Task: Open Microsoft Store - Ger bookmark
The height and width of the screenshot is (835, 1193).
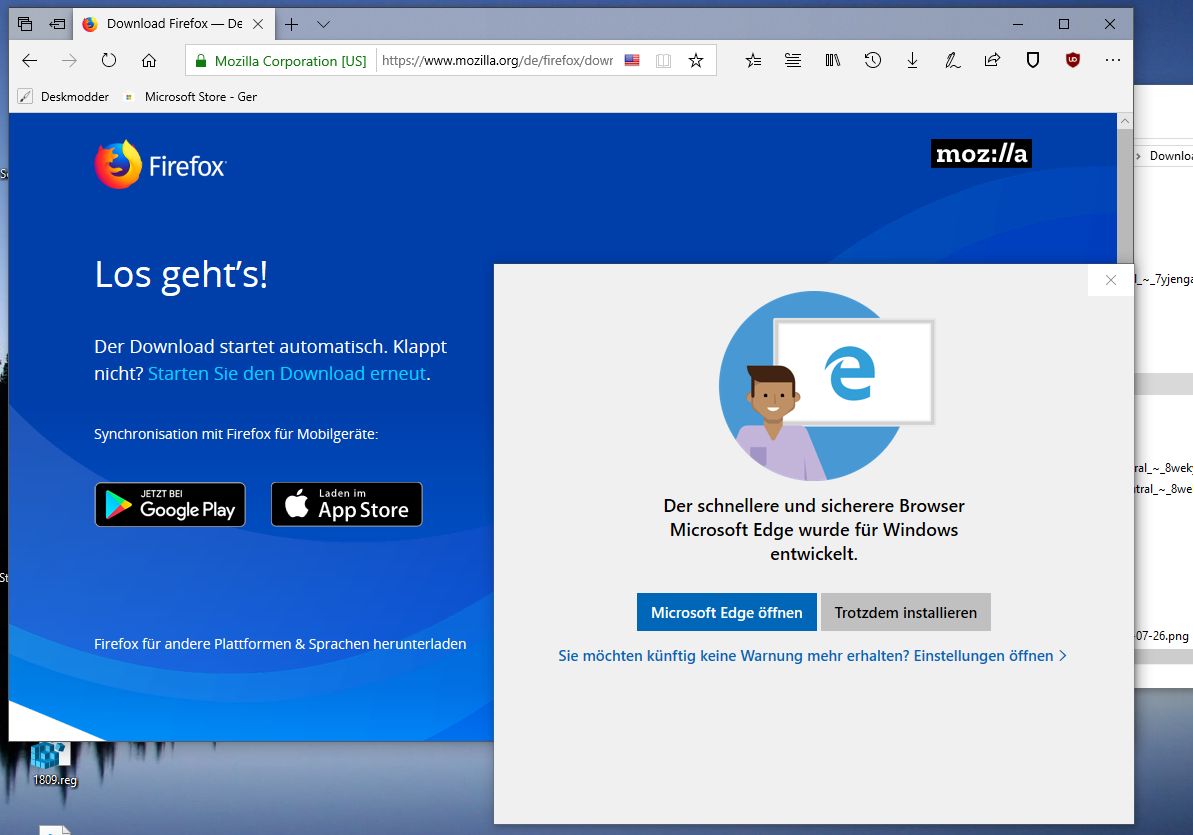Action: (x=190, y=97)
